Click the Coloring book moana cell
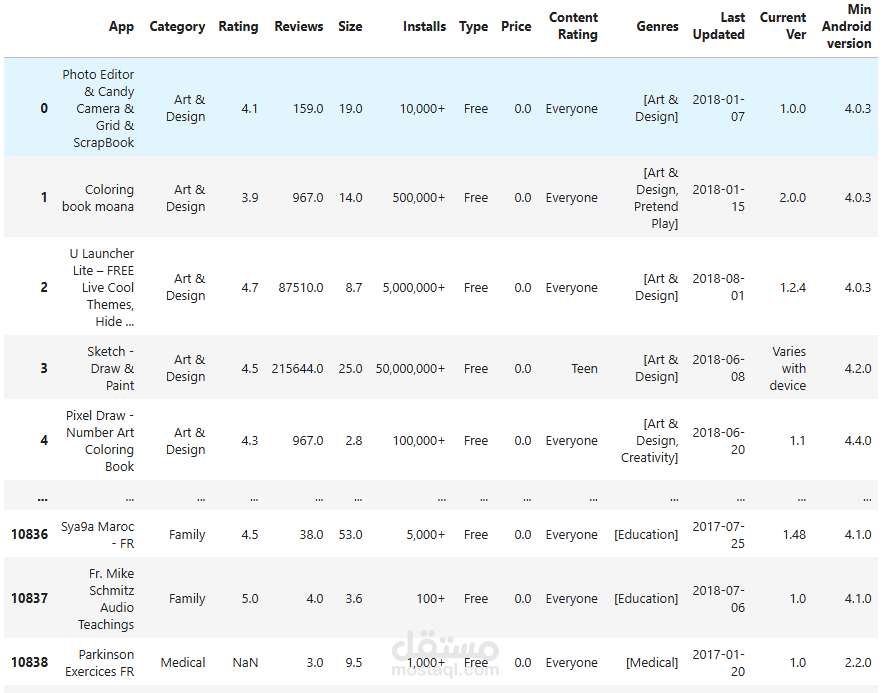Viewport: 892px width, 693px height. coord(98,197)
